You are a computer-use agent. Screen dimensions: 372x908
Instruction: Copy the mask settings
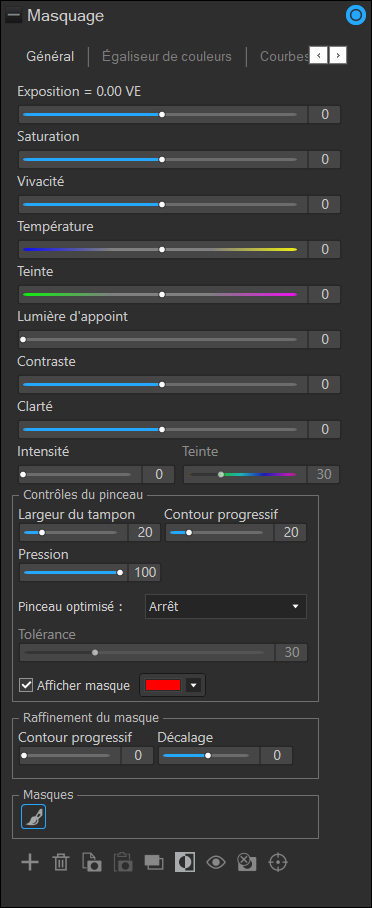(92, 862)
